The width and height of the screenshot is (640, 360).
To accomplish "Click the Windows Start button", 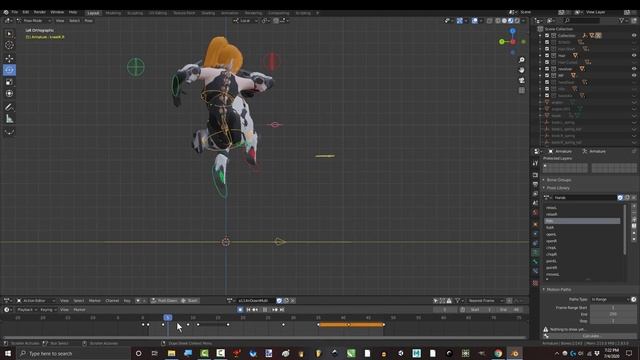I will pyautogui.click(x=8, y=353).
